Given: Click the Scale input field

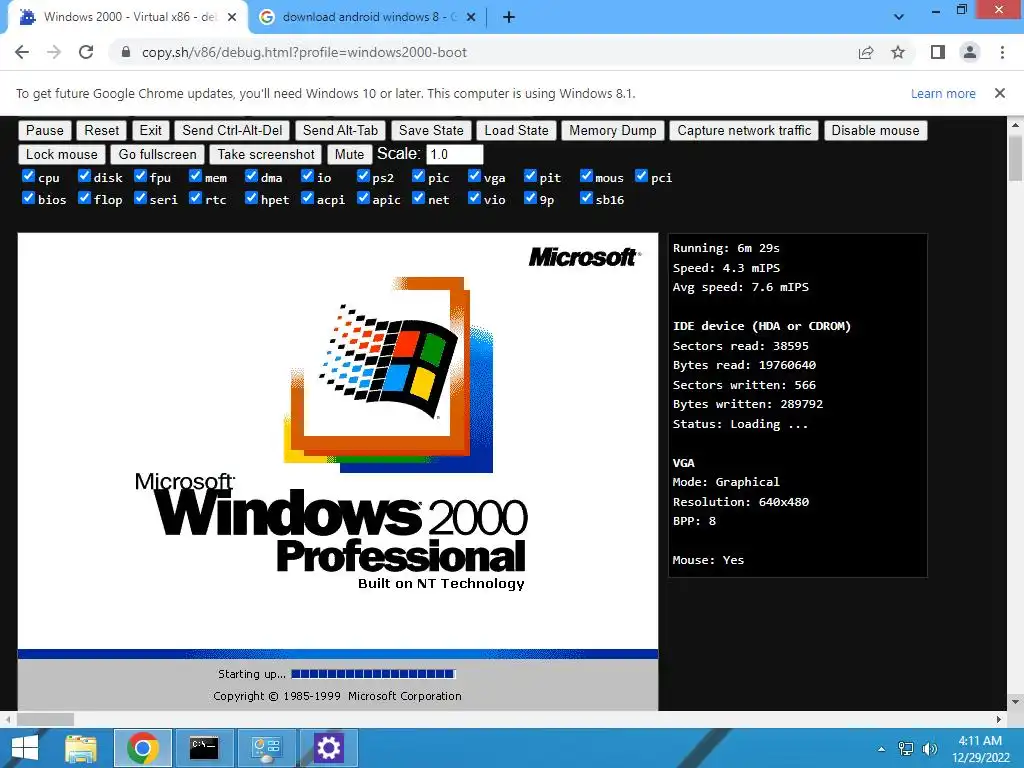Looking at the screenshot, I should (455, 155).
